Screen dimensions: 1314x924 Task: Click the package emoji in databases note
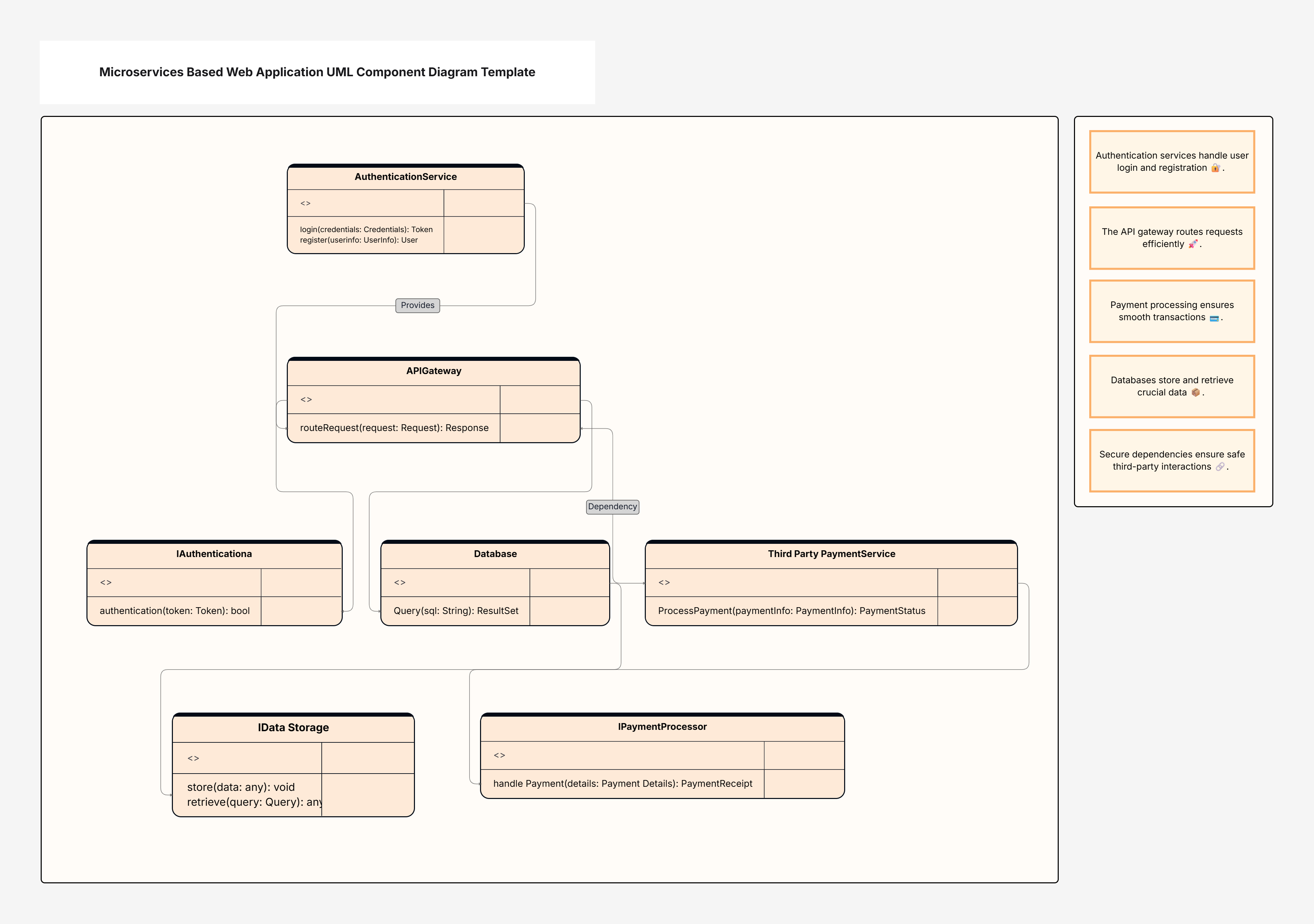(1196, 392)
